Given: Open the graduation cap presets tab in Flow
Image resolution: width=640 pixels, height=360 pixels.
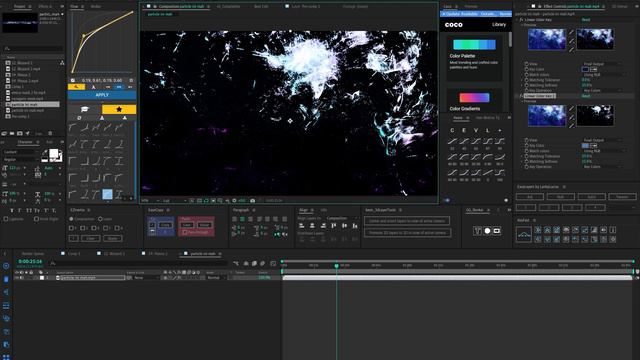Looking at the screenshot, I should (84, 109).
